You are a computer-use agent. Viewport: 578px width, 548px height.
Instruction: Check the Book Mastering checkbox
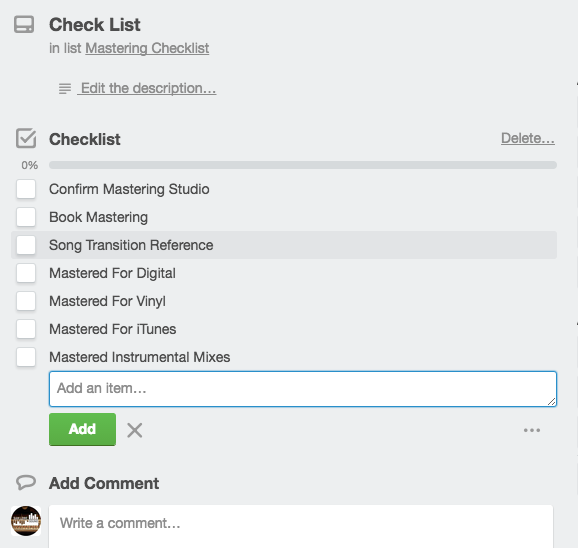[x=26, y=217]
